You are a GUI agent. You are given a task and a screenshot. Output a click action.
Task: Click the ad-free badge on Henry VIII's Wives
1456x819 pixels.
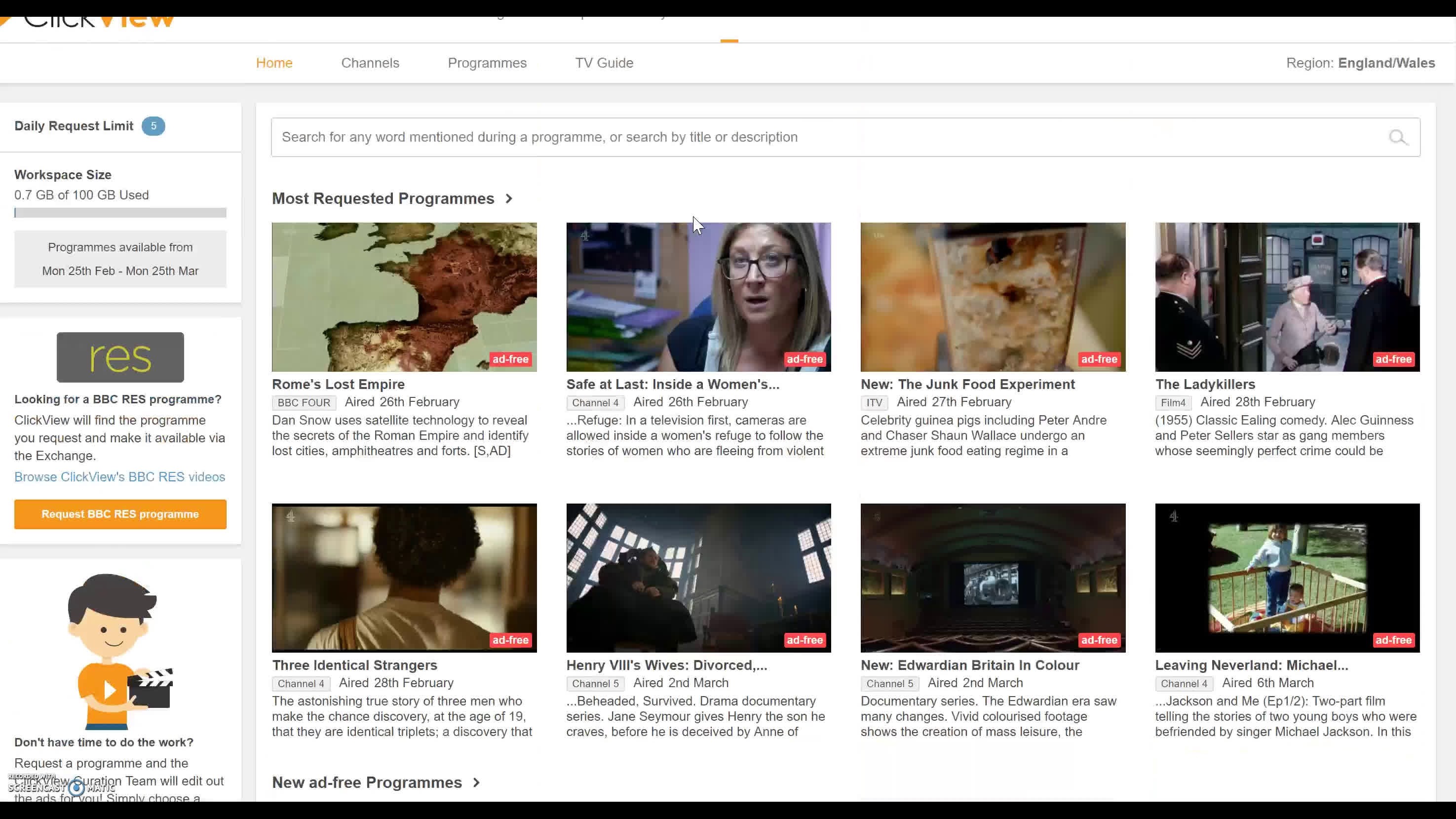pyautogui.click(x=805, y=640)
